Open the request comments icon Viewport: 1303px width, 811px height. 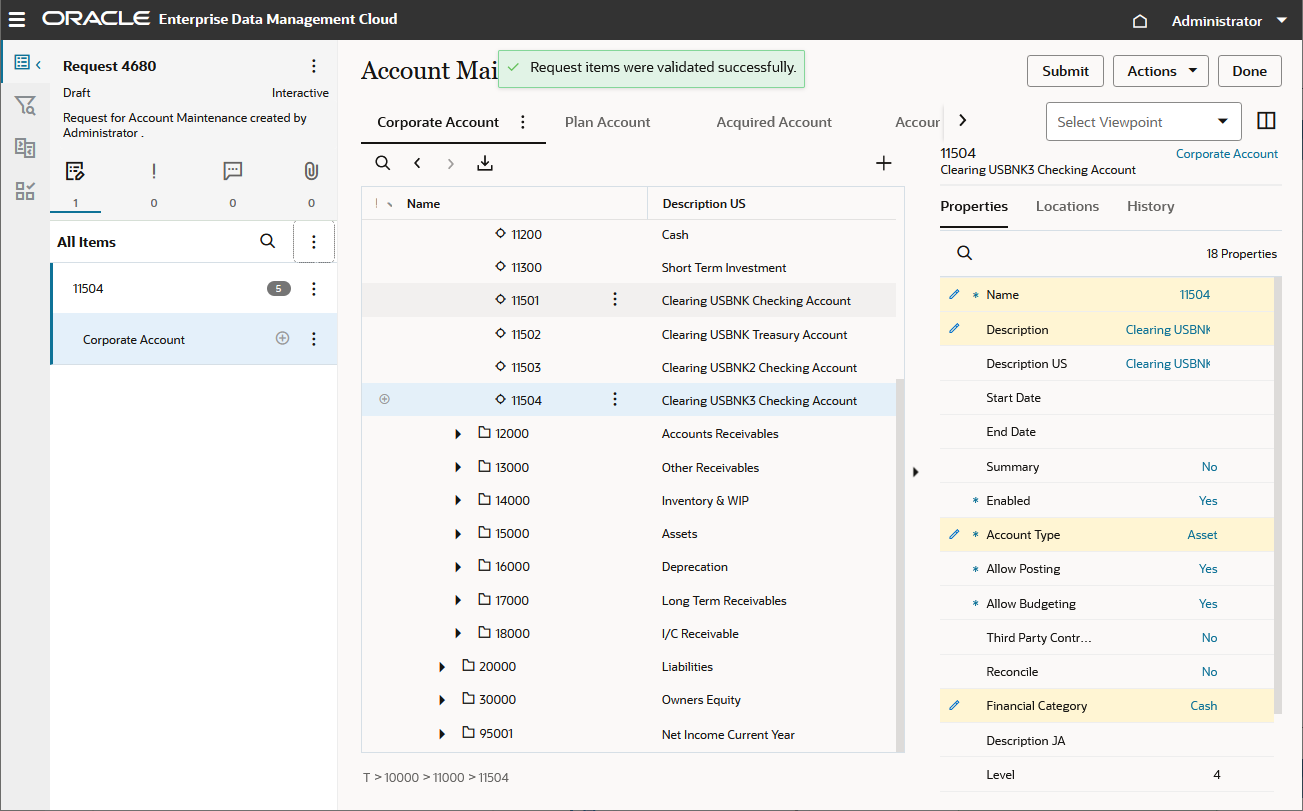(x=233, y=171)
